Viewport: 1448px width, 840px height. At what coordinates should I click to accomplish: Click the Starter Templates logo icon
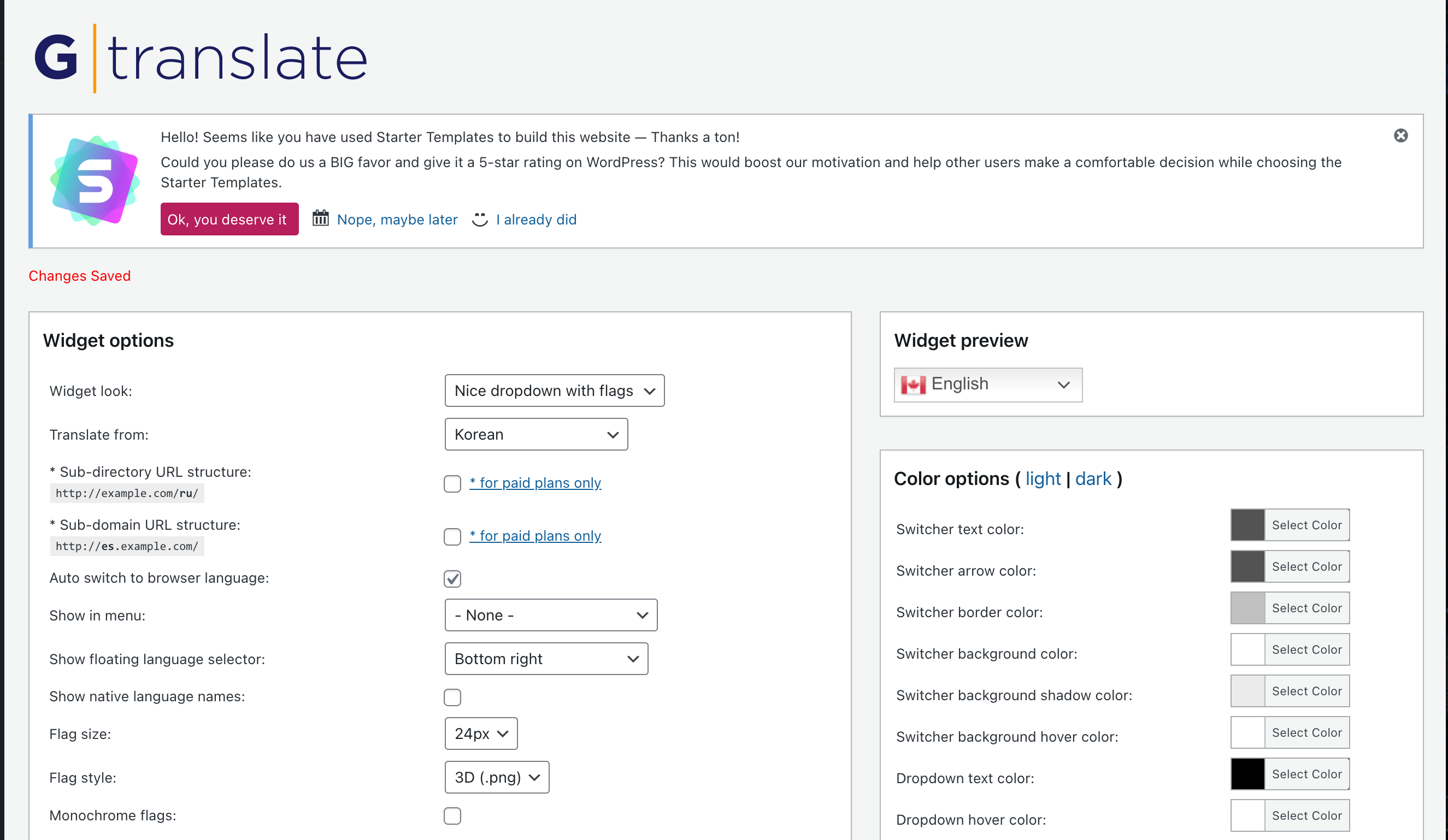click(x=96, y=181)
